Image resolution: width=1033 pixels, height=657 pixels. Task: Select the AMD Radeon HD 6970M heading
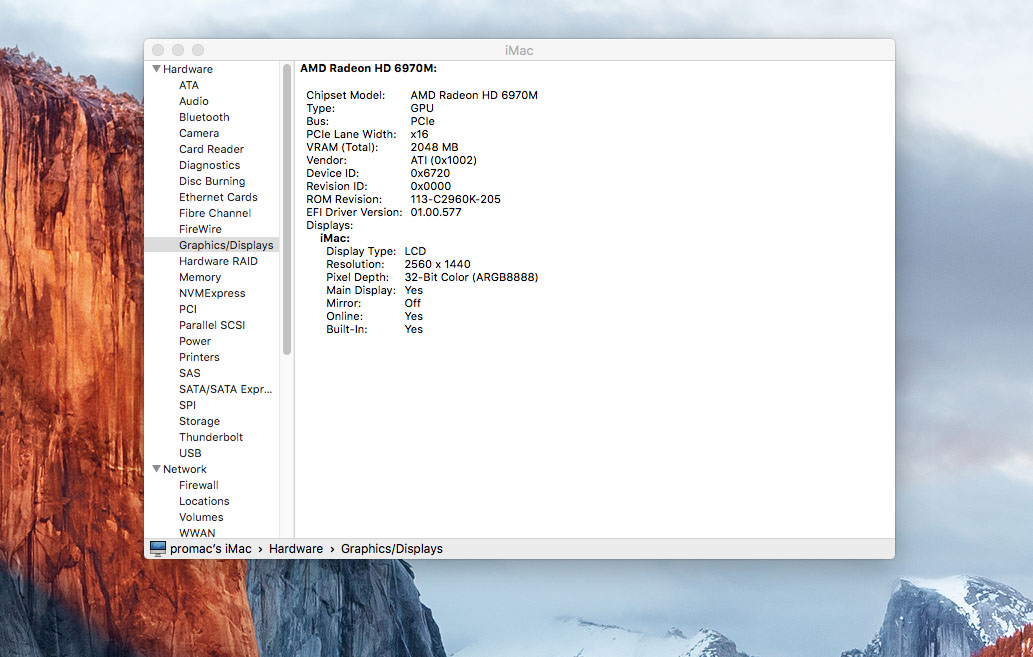pyautogui.click(x=368, y=68)
